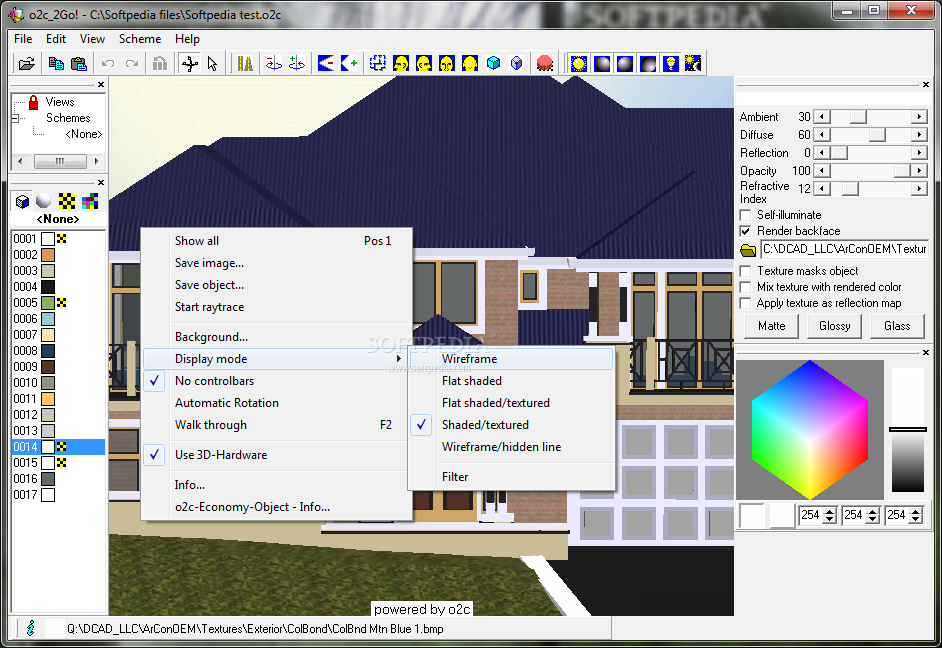Choose Start raytrace menu entry

click(x=276, y=307)
